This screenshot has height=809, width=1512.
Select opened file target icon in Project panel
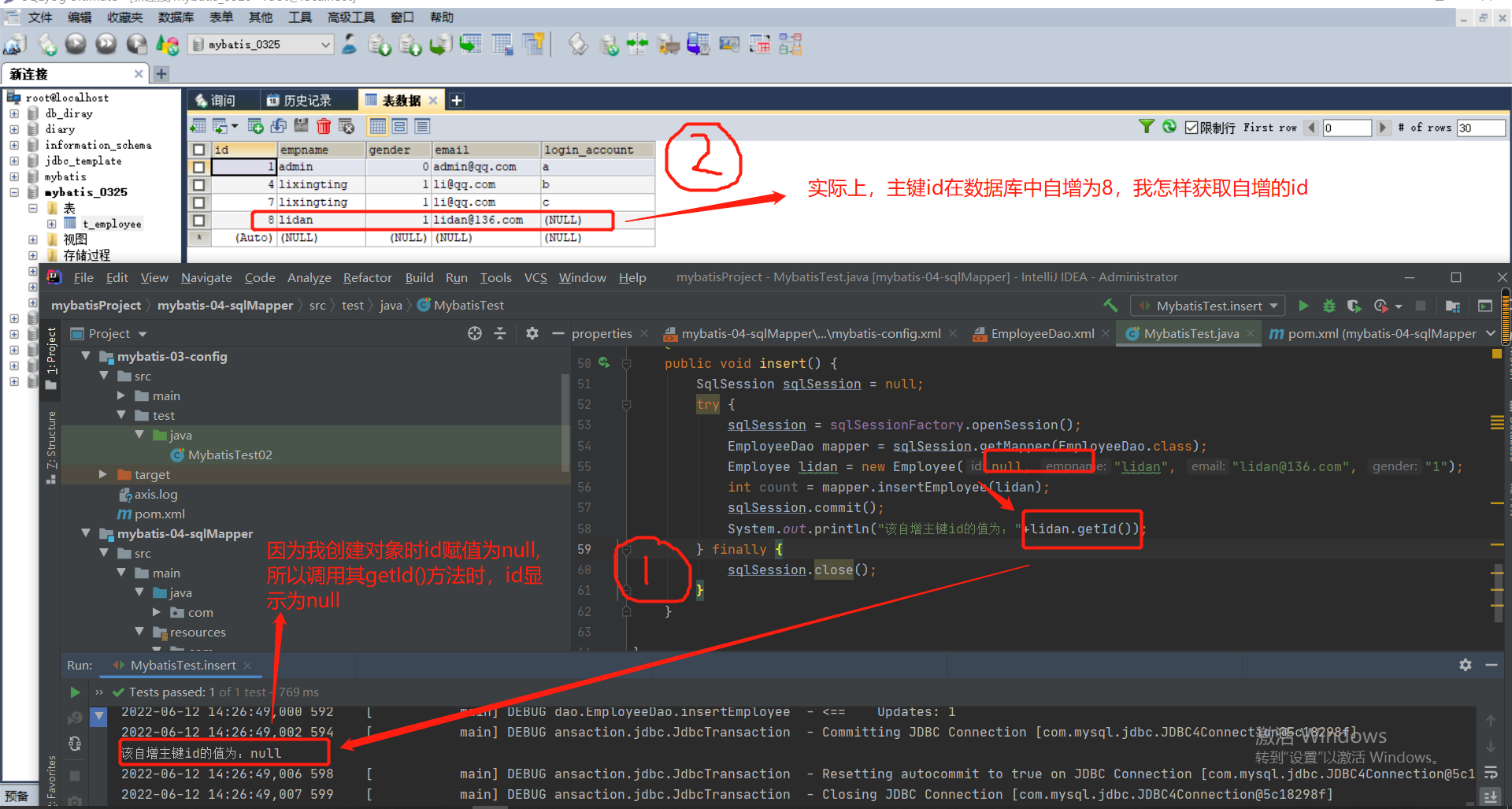[475, 333]
